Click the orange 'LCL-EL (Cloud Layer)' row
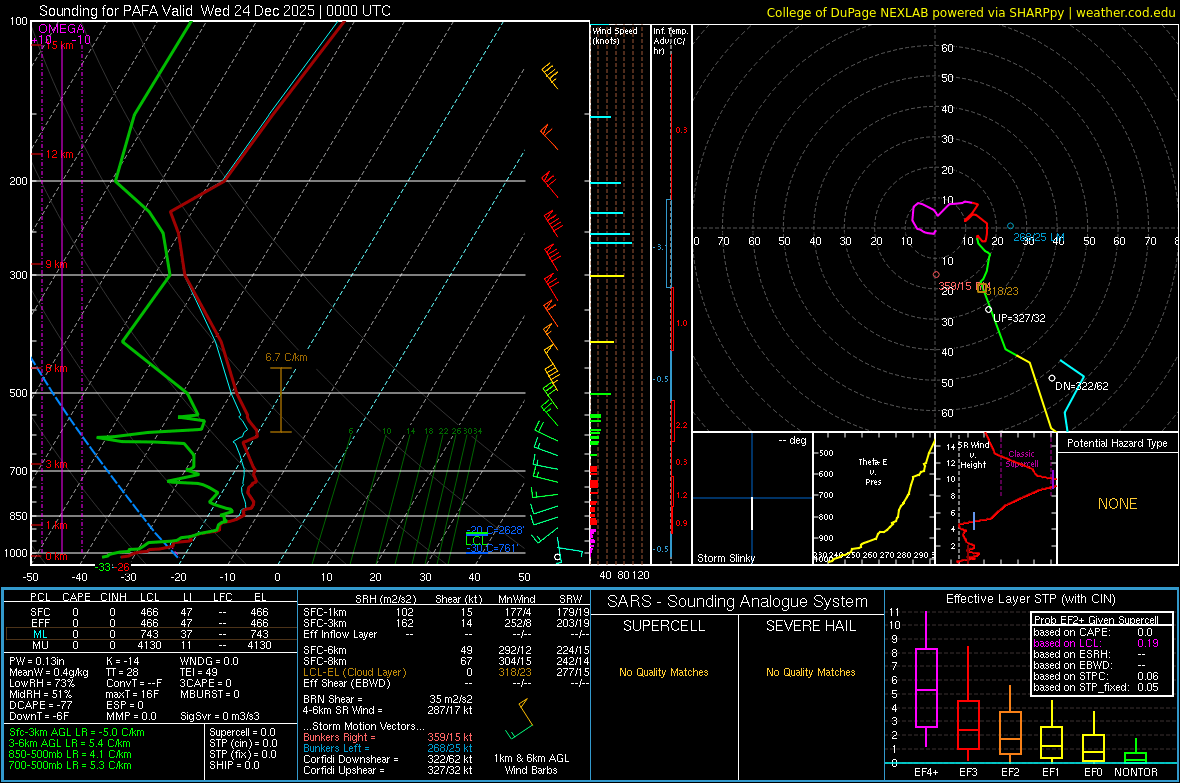 point(446,672)
